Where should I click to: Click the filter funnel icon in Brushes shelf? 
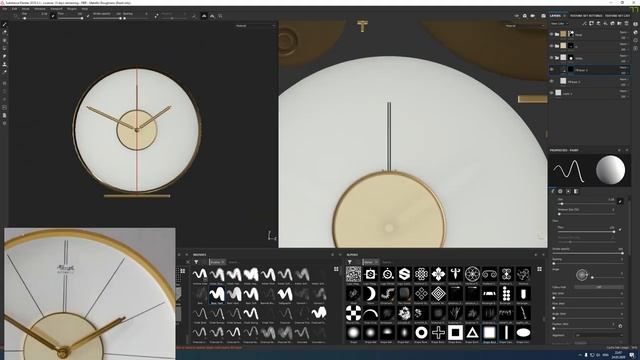(x=196, y=262)
